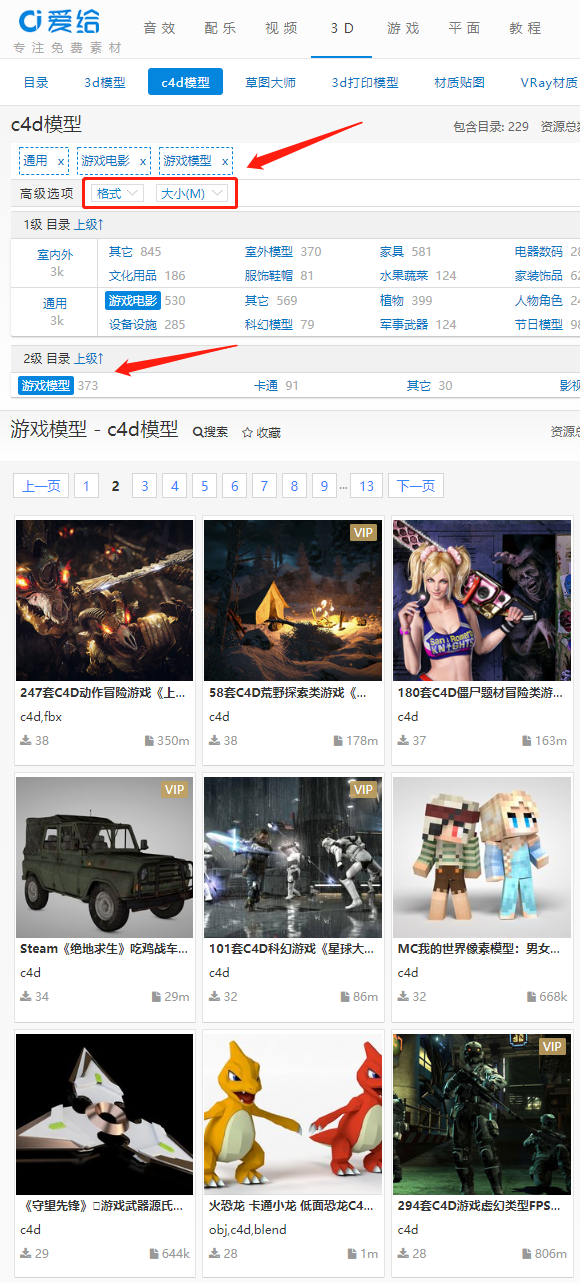580x1283 pixels.
Task: Open the 格式 dropdown
Action: coord(118,193)
